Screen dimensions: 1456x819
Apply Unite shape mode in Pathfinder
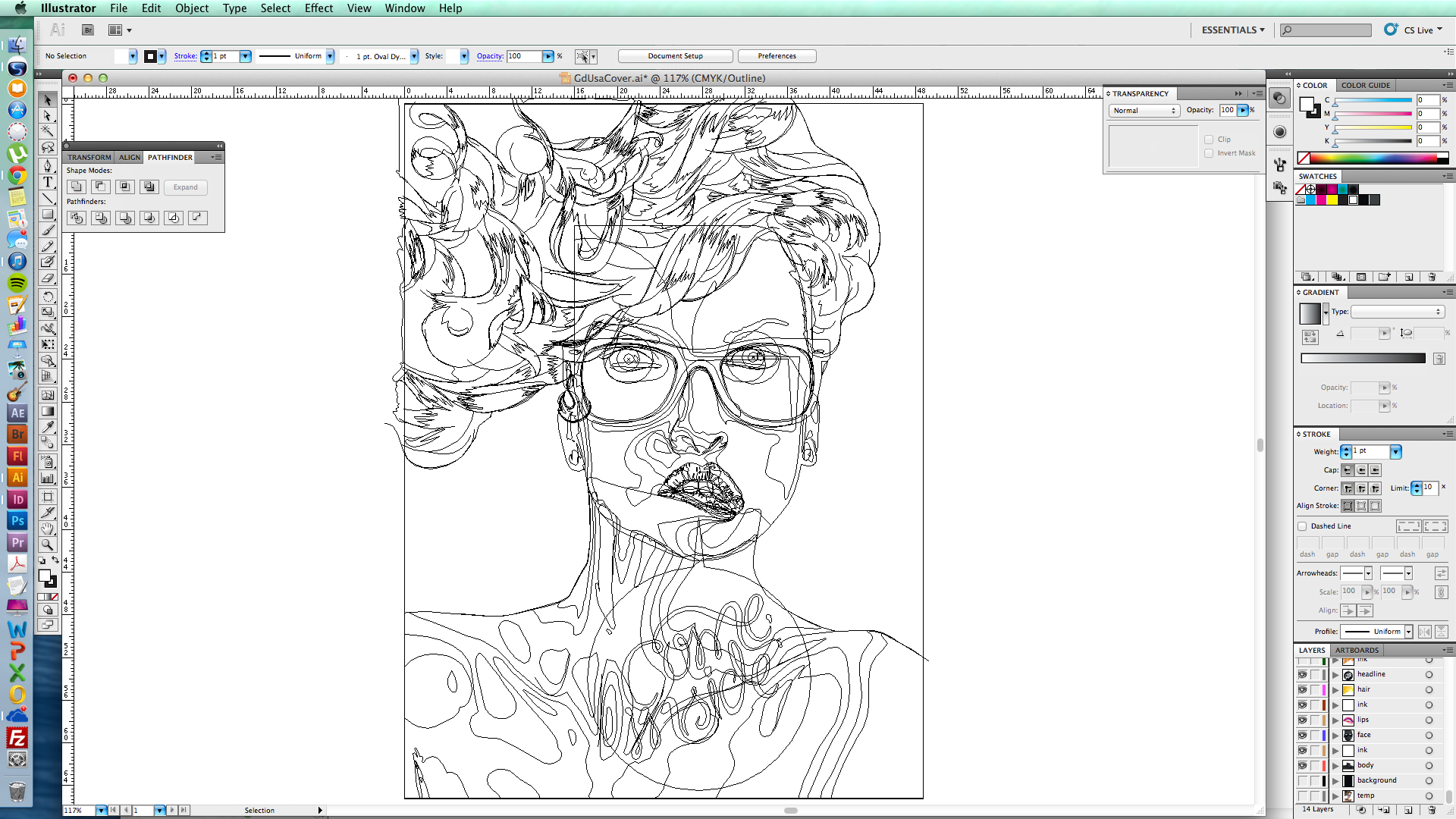(x=77, y=187)
